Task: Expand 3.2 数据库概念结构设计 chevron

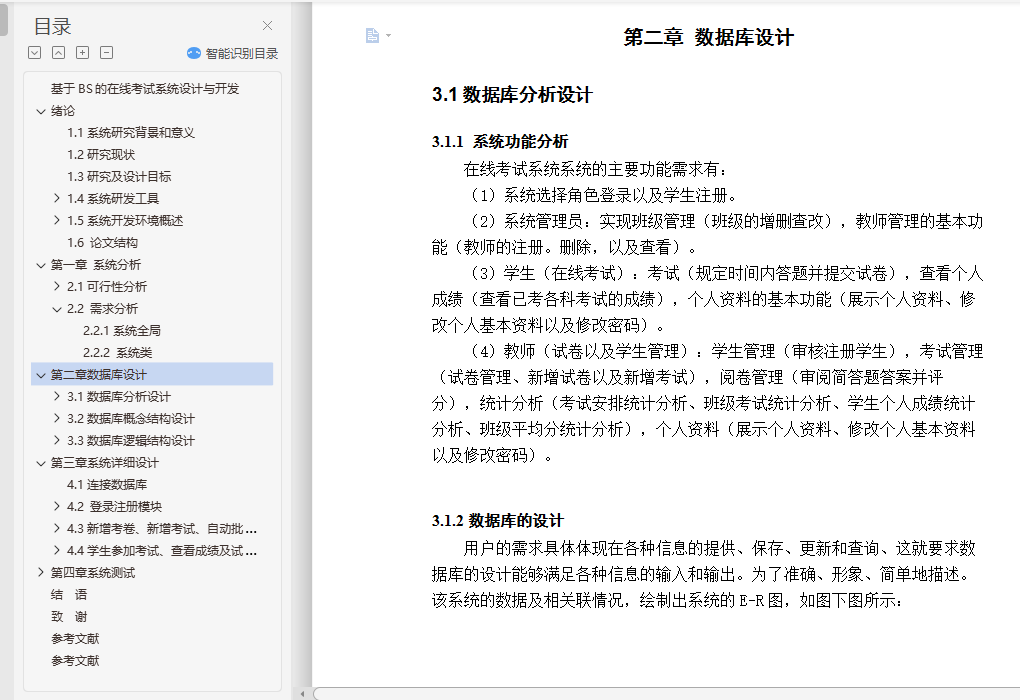Action: tap(57, 418)
